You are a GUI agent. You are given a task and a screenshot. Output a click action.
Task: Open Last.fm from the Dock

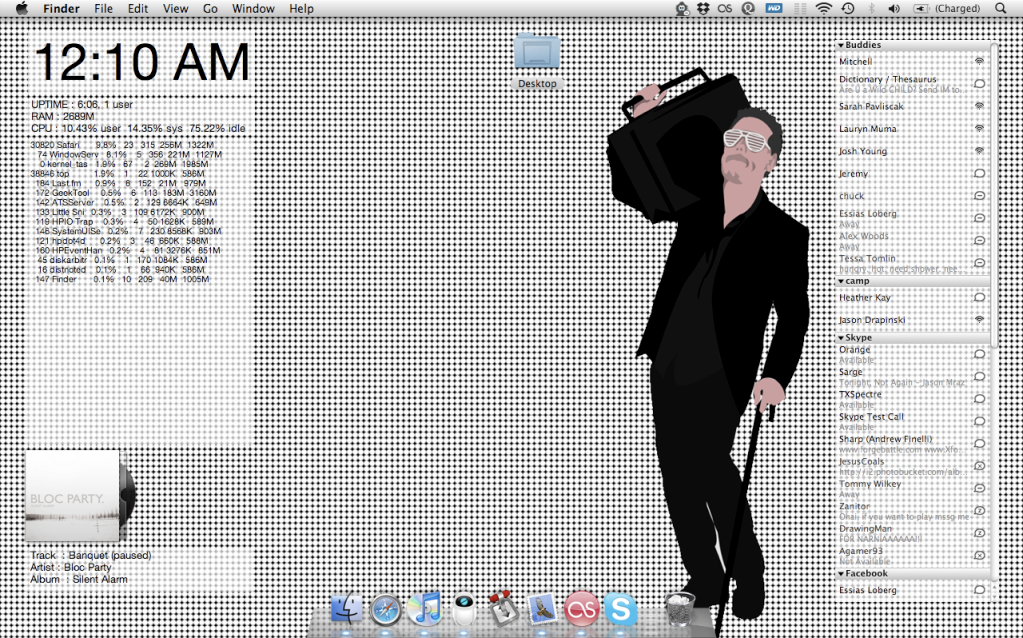[x=581, y=609]
